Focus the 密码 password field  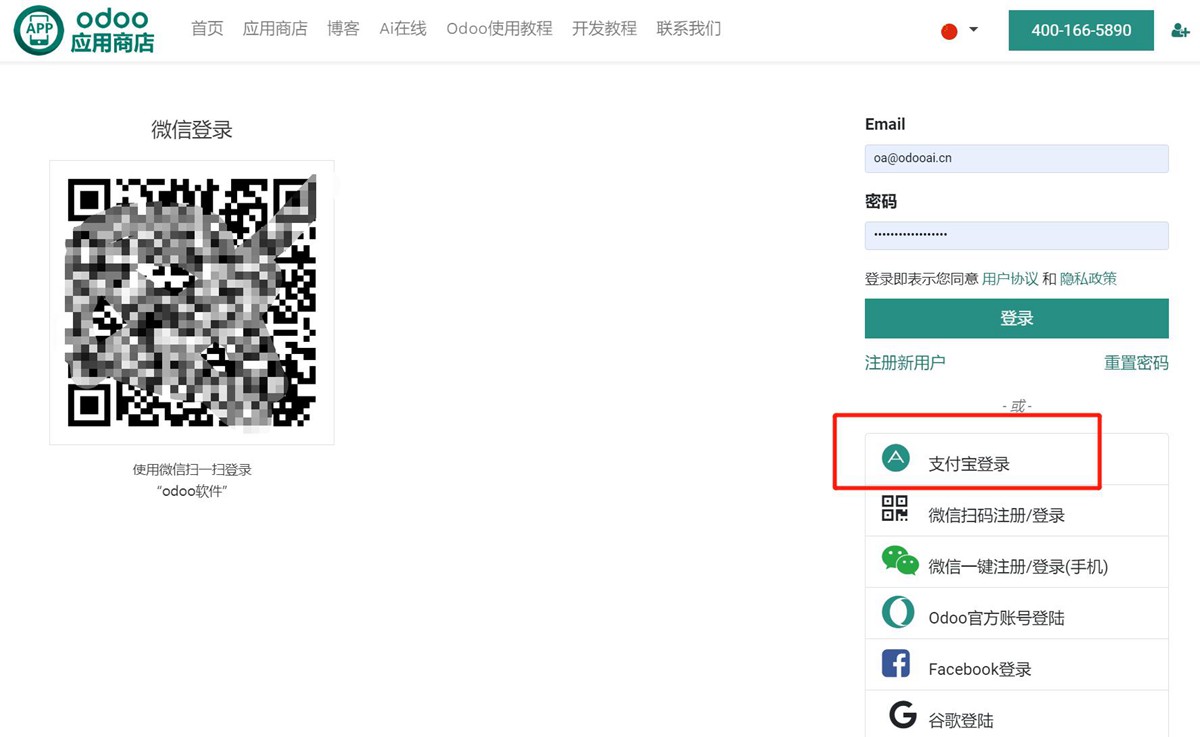[1016, 235]
